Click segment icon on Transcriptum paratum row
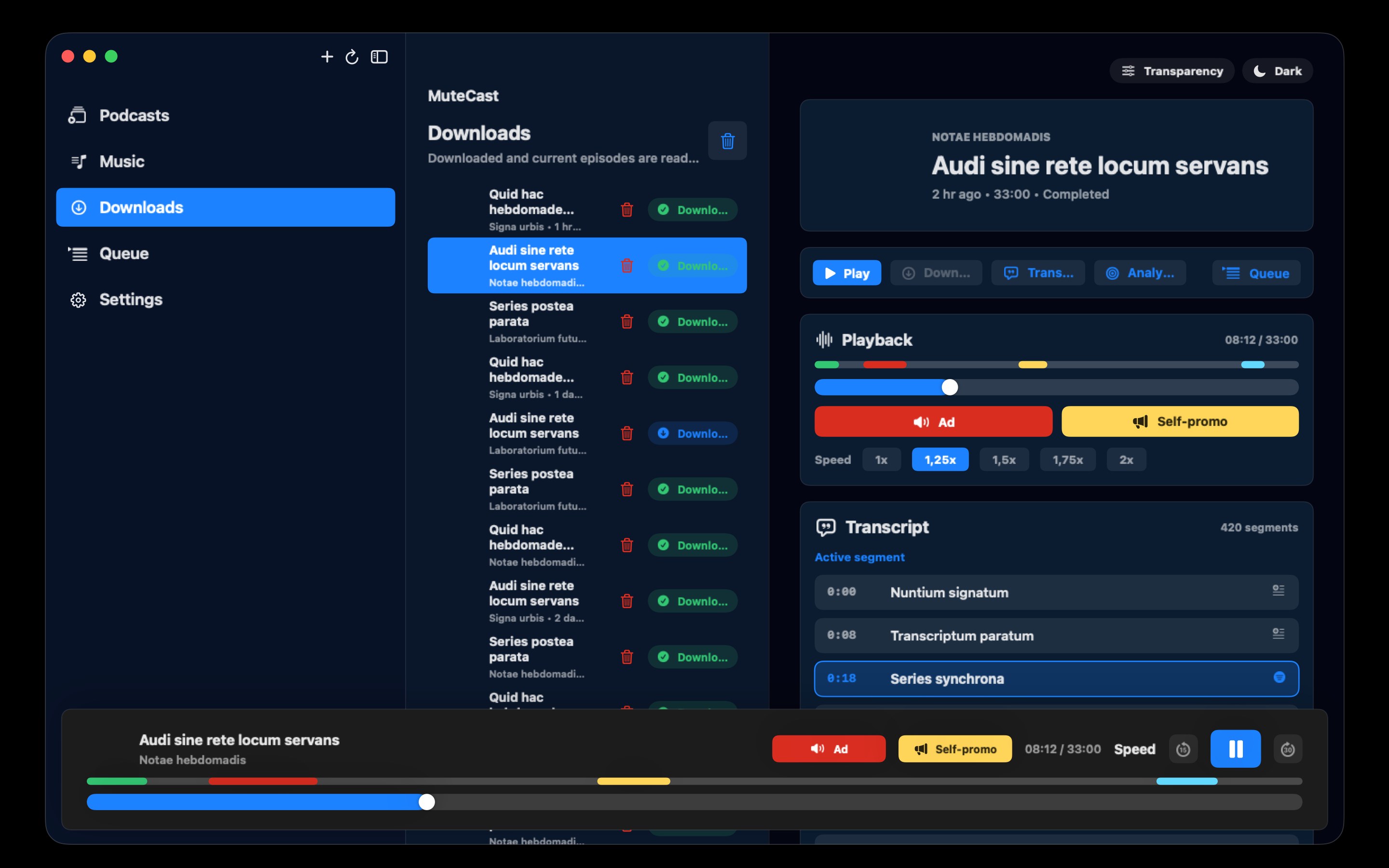1389x868 pixels. pyautogui.click(x=1278, y=634)
